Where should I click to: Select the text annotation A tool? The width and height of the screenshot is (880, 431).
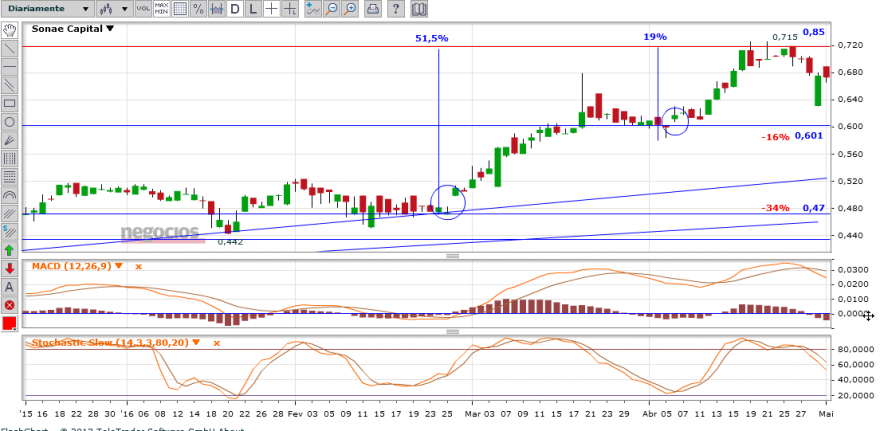tap(10, 287)
